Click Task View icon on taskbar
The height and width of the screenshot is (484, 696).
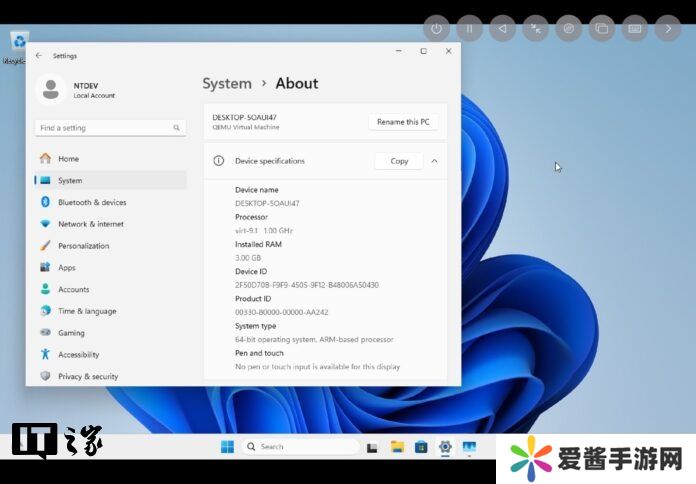click(x=372, y=447)
